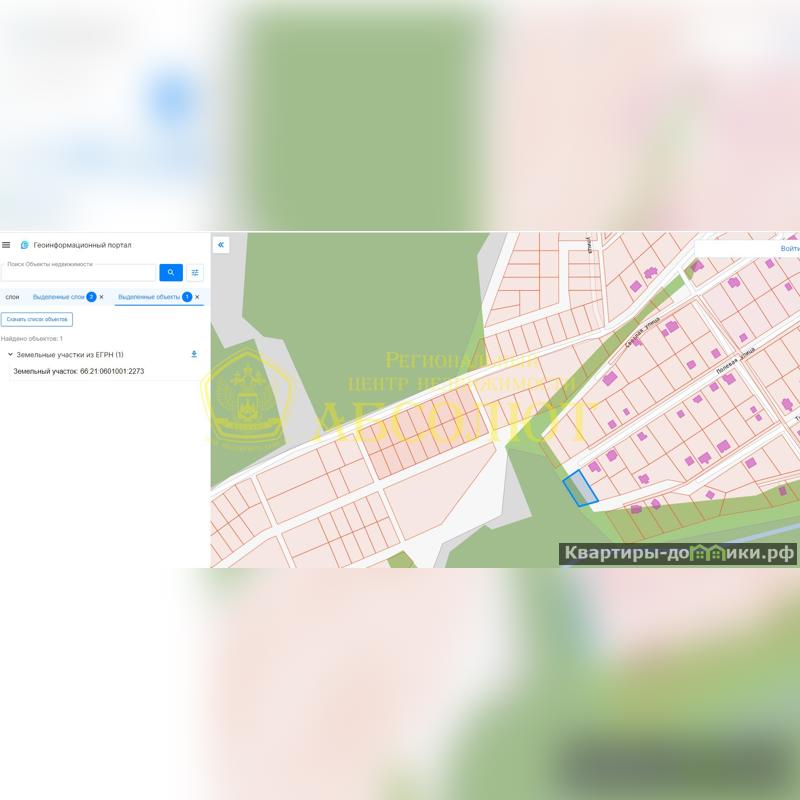800x800 pixels.
Task: Open the search filter settings icon
Action: [195, 272]
